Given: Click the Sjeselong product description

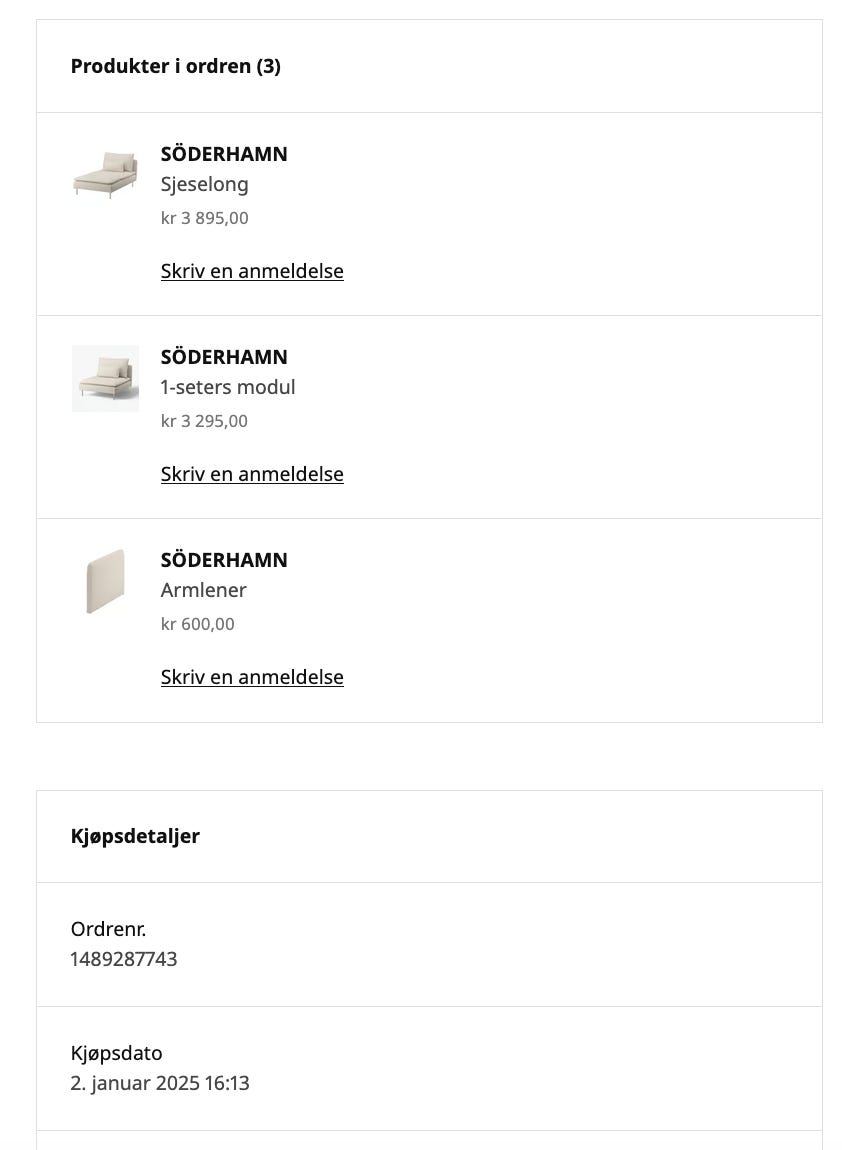Looking at the screenshot, I should click(x=205, y=184).
